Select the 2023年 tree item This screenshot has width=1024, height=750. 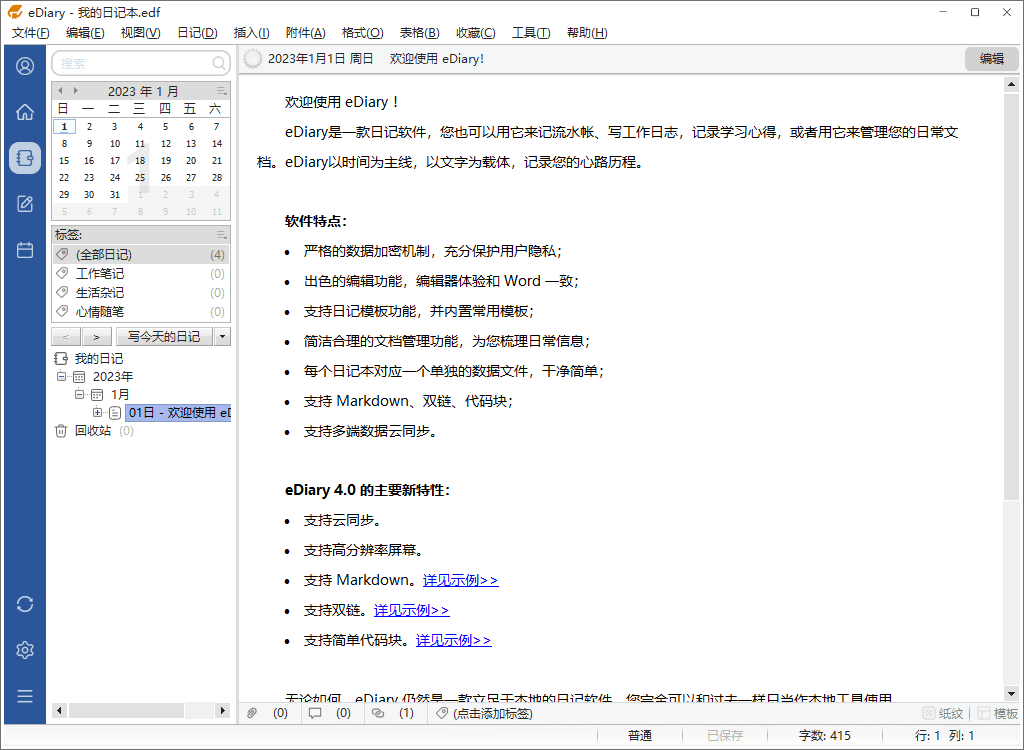point(113,376)
